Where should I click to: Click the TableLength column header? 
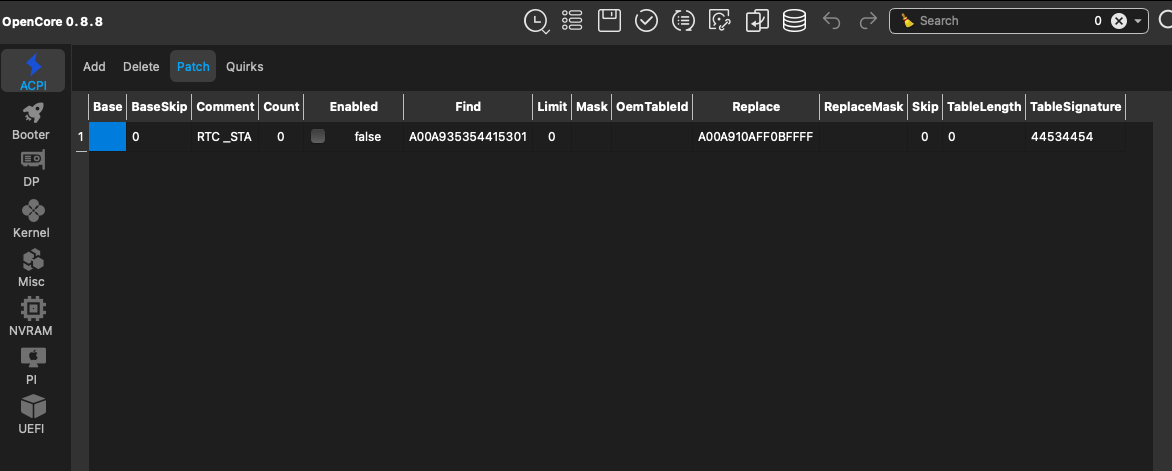coord(984,107)
